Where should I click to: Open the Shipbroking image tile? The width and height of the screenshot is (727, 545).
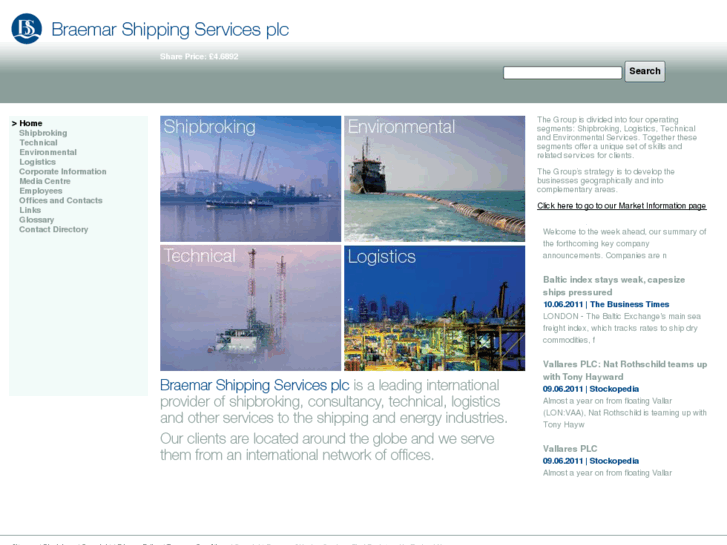(x=250, y=179)
